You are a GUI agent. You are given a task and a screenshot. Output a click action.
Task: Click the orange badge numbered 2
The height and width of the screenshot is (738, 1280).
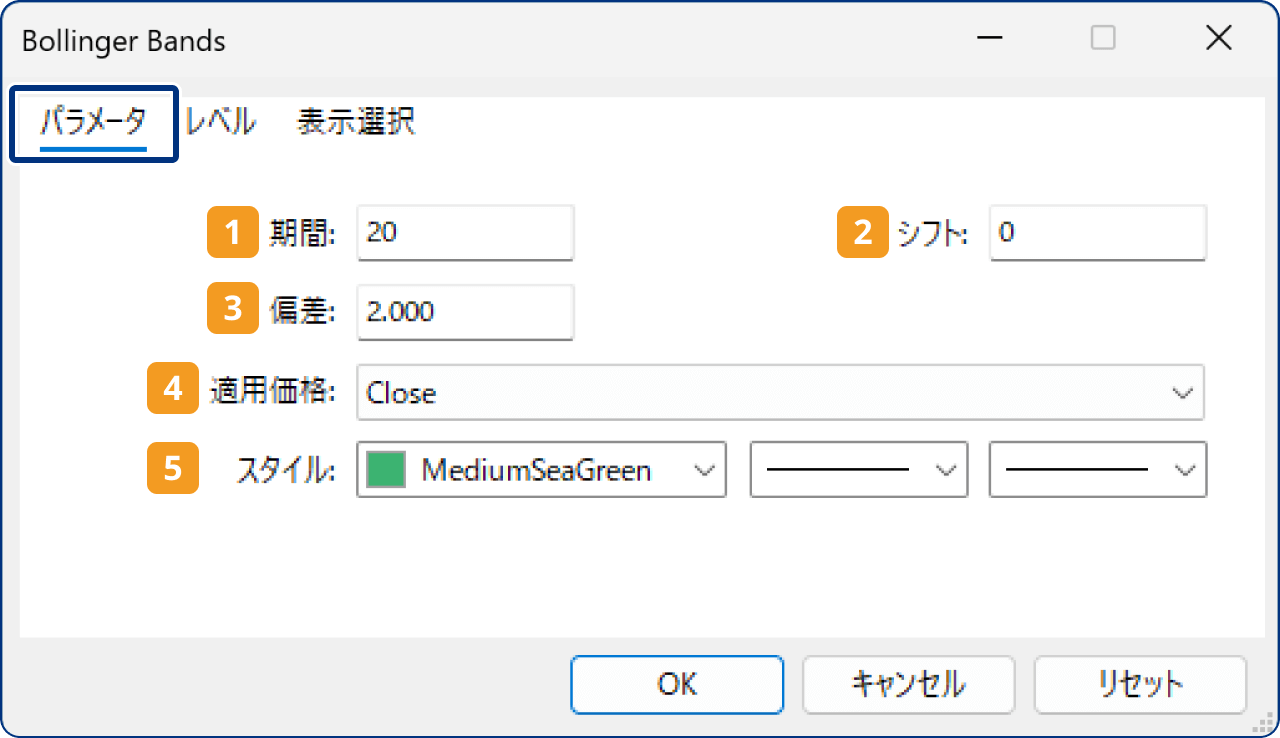click(x=861, y=232)
